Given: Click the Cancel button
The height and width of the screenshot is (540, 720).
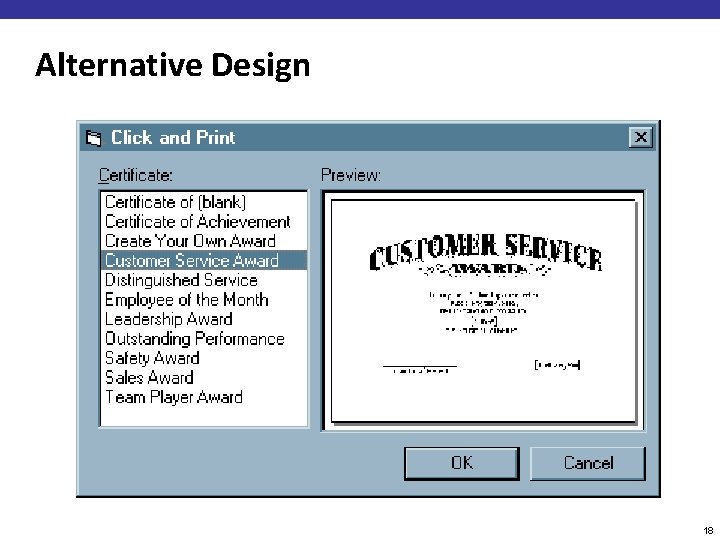Looking at the screenshot, I should [x=588, y=463].
